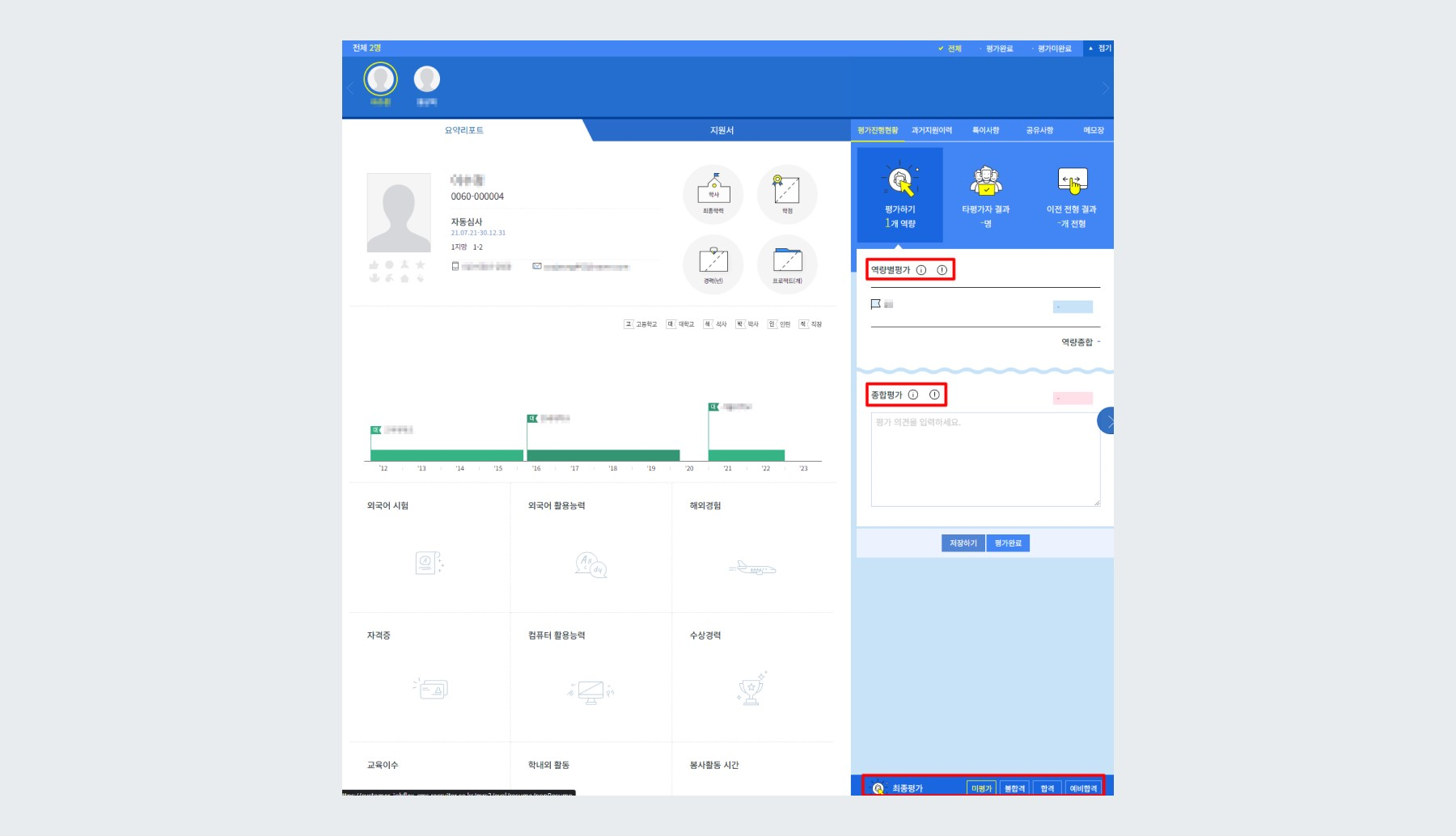
Task: Click the 저장하기 save button
Action: [x=963, y=543]
